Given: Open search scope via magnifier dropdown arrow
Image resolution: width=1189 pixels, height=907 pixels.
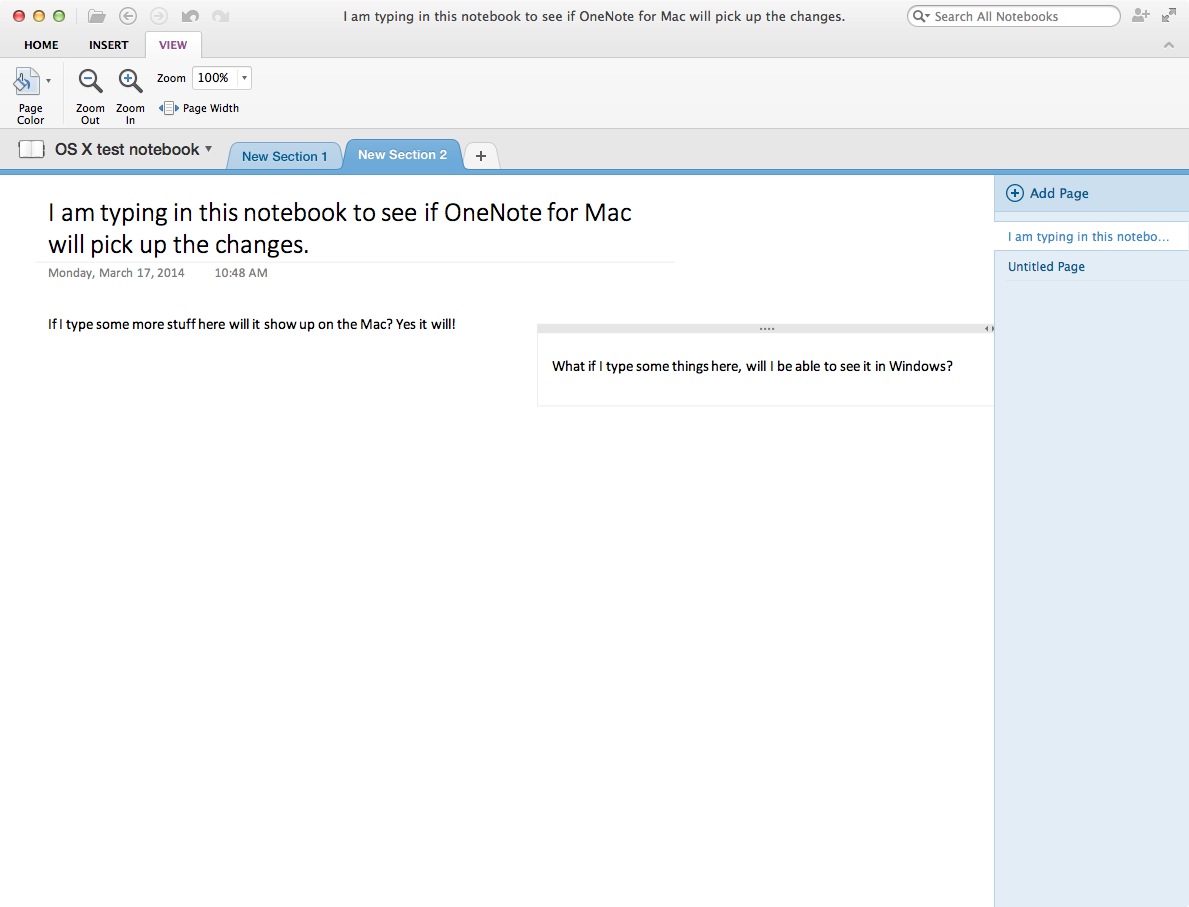Looking at the screenshot, I should click(927, 15).
